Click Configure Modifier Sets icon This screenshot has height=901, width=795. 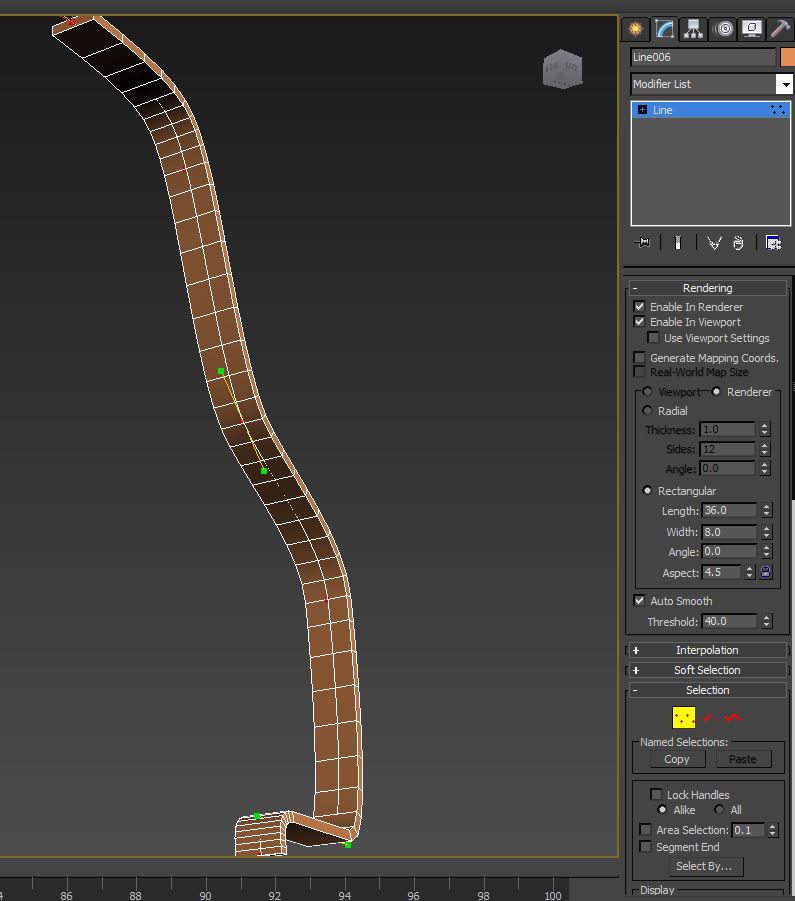point(773,243)
